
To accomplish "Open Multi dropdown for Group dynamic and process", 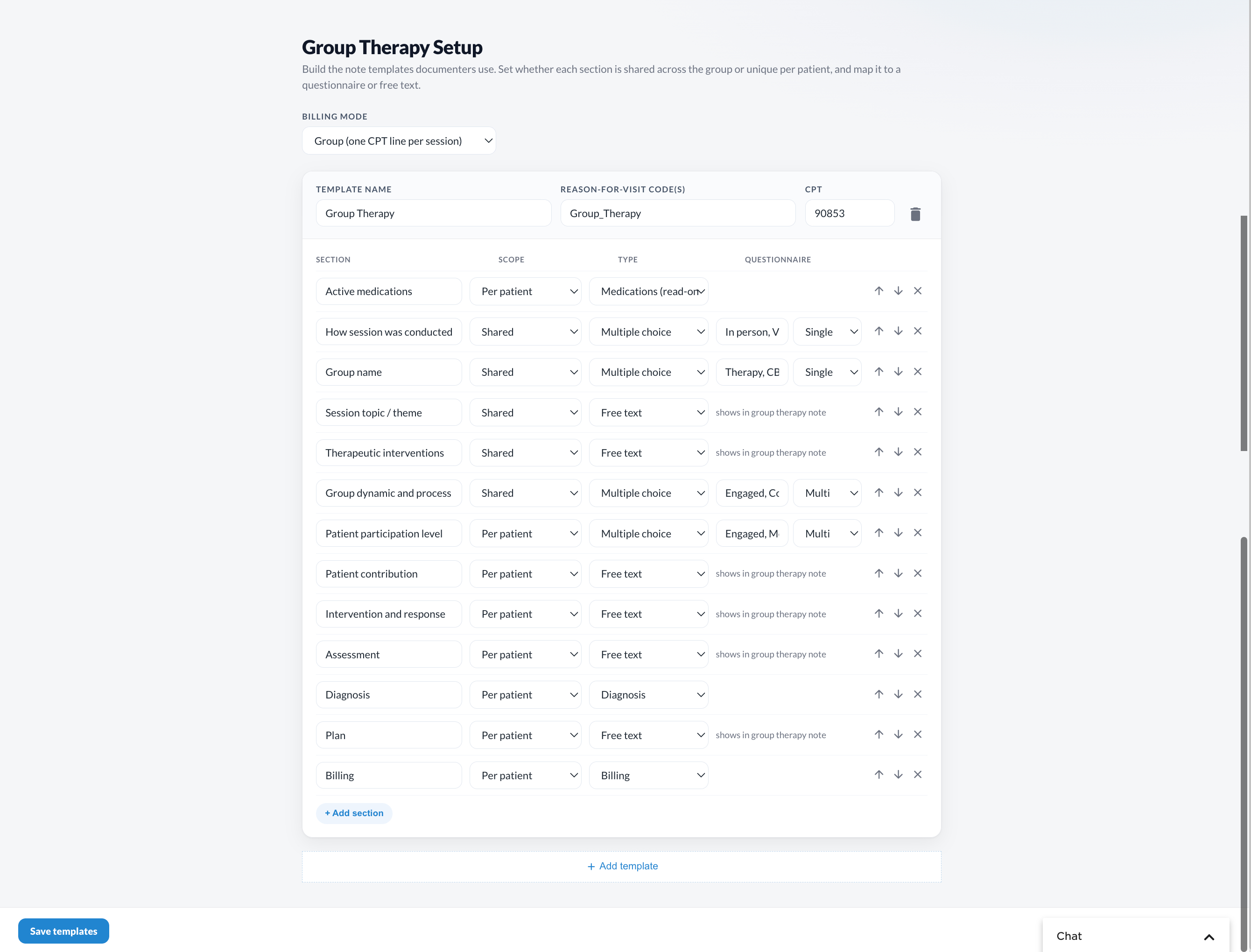I will [x=827, y=493].
